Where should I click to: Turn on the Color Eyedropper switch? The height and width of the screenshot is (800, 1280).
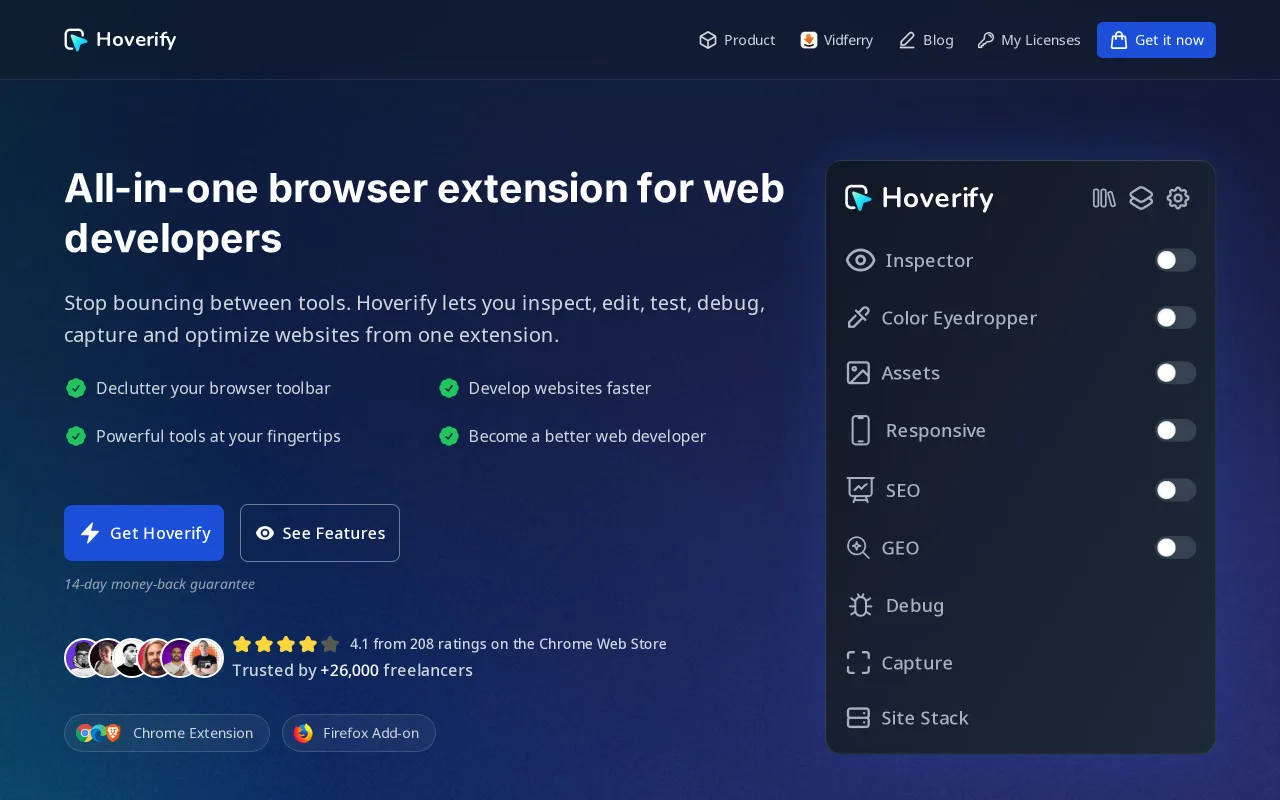pyautogui.click(x=1175, y=318)
